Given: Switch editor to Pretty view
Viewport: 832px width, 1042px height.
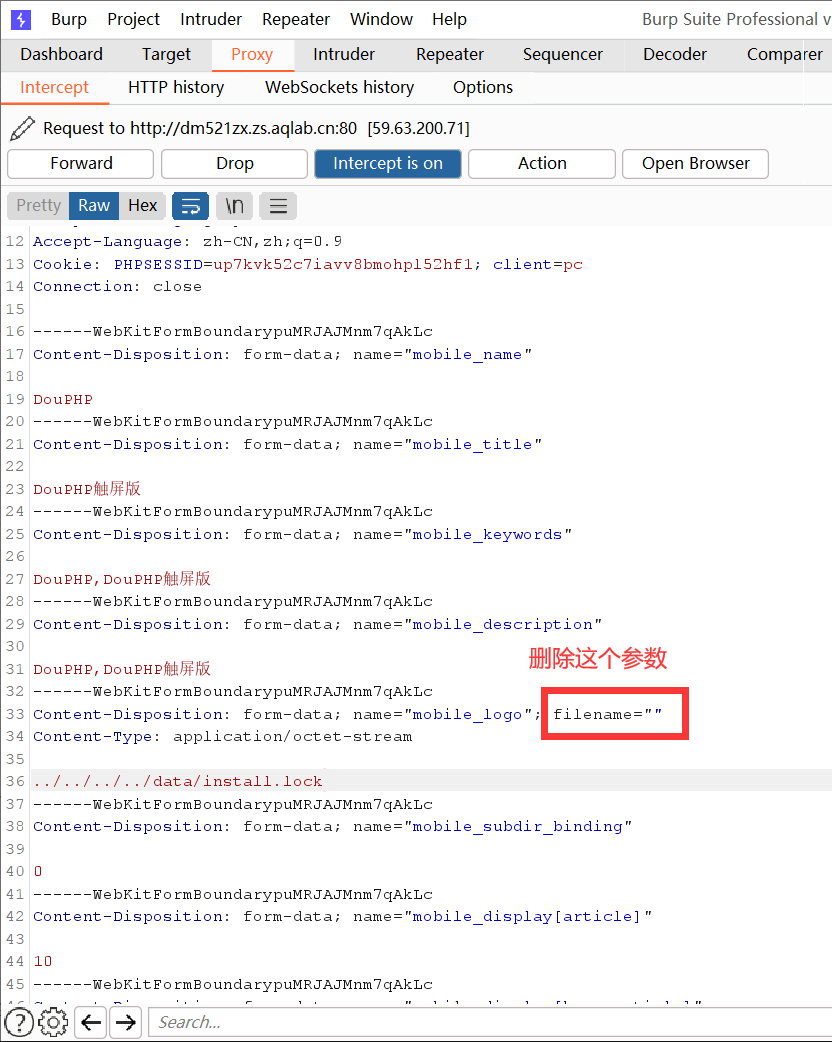Looking at the screenshot, I should [39, 205].
